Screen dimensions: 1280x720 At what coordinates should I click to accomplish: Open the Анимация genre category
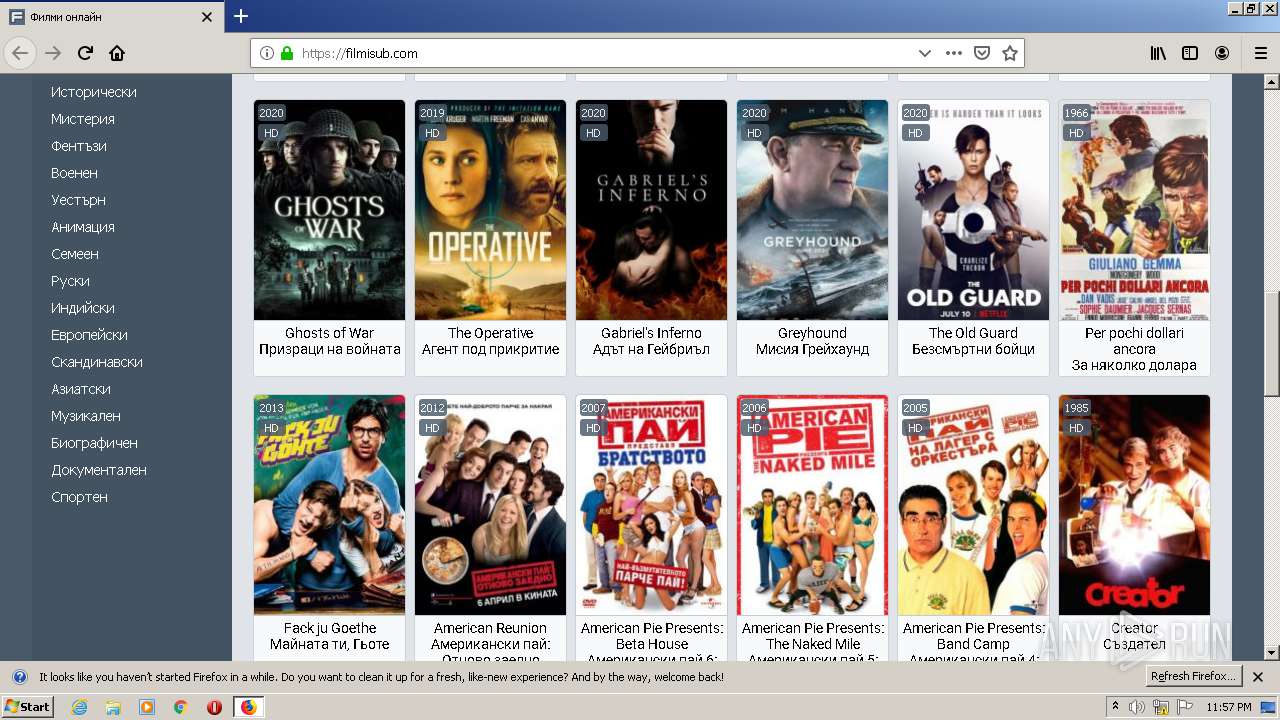83,227
